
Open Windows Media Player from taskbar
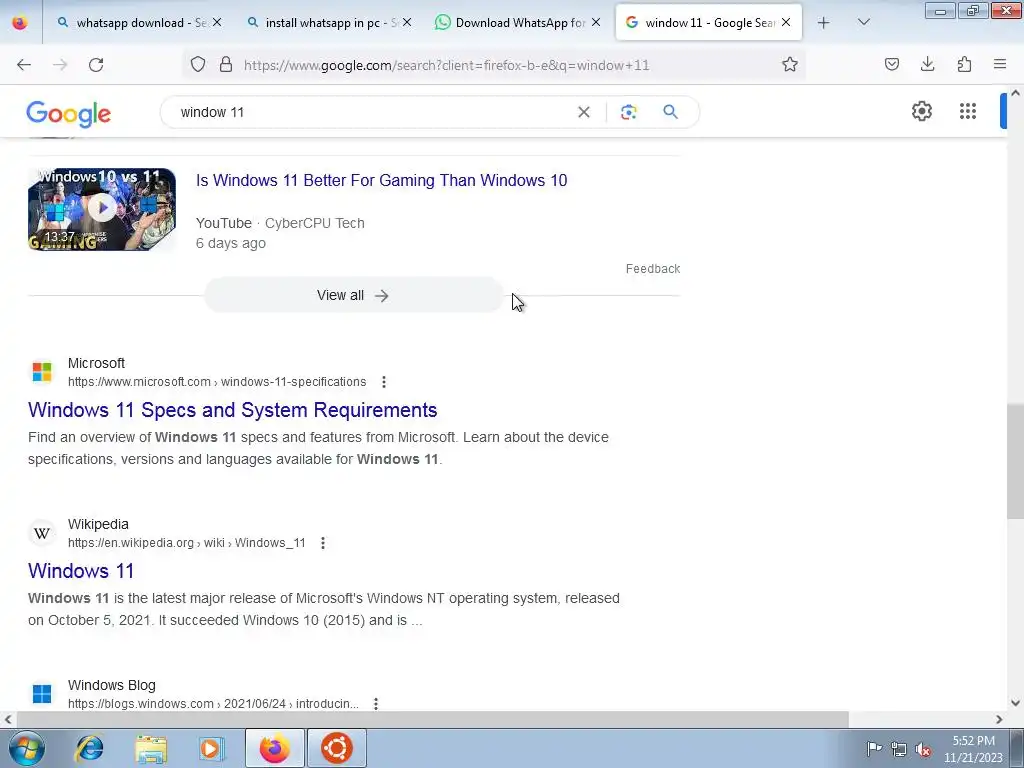point(212,748)
